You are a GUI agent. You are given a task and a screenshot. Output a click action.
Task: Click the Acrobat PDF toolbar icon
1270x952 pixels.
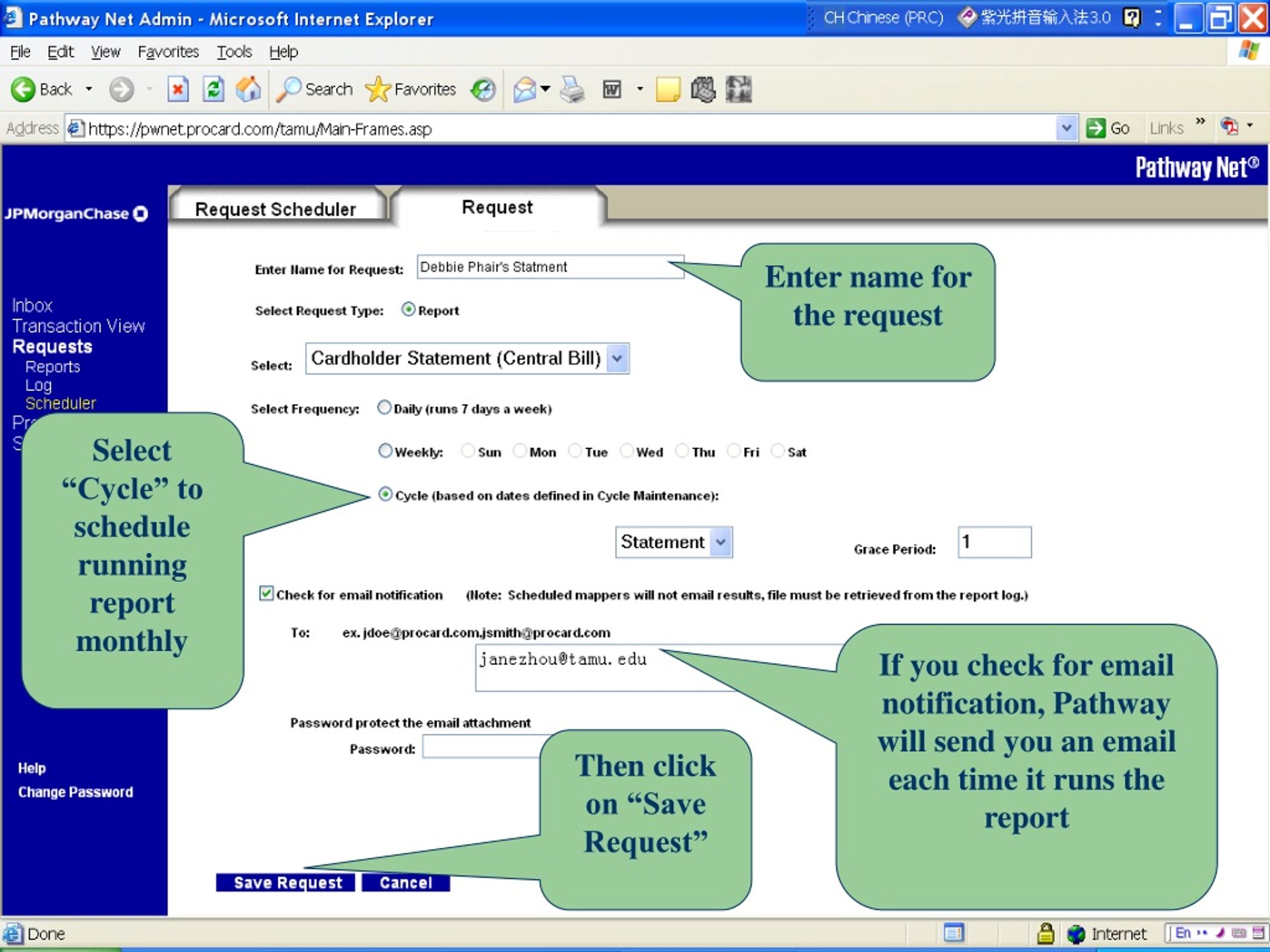(1229, 126)
